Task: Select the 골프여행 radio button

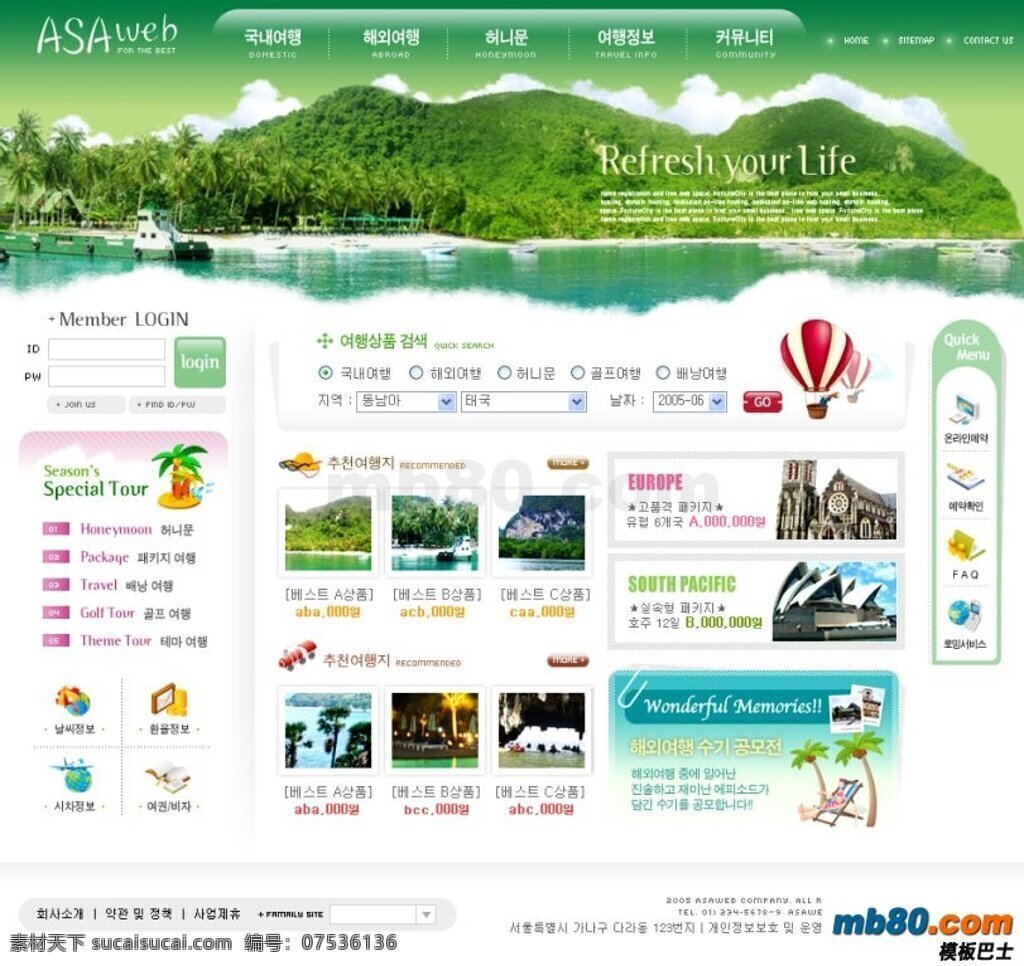Action: coord(577,373)
